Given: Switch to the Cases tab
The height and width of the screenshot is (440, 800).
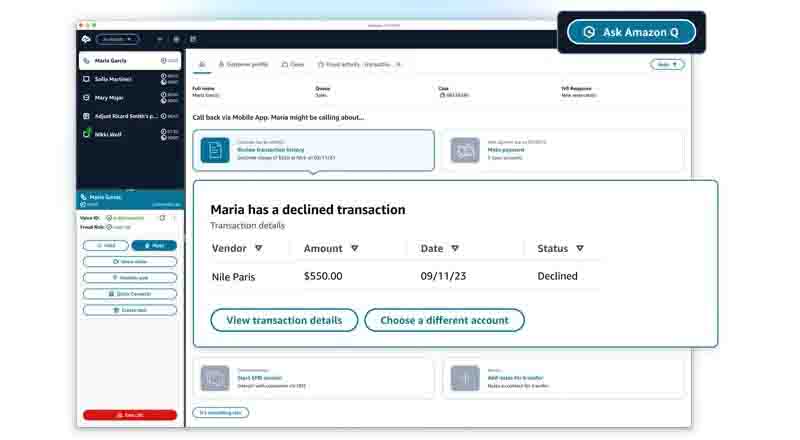Looking at the screenshot, I should (x=293, y=64).
